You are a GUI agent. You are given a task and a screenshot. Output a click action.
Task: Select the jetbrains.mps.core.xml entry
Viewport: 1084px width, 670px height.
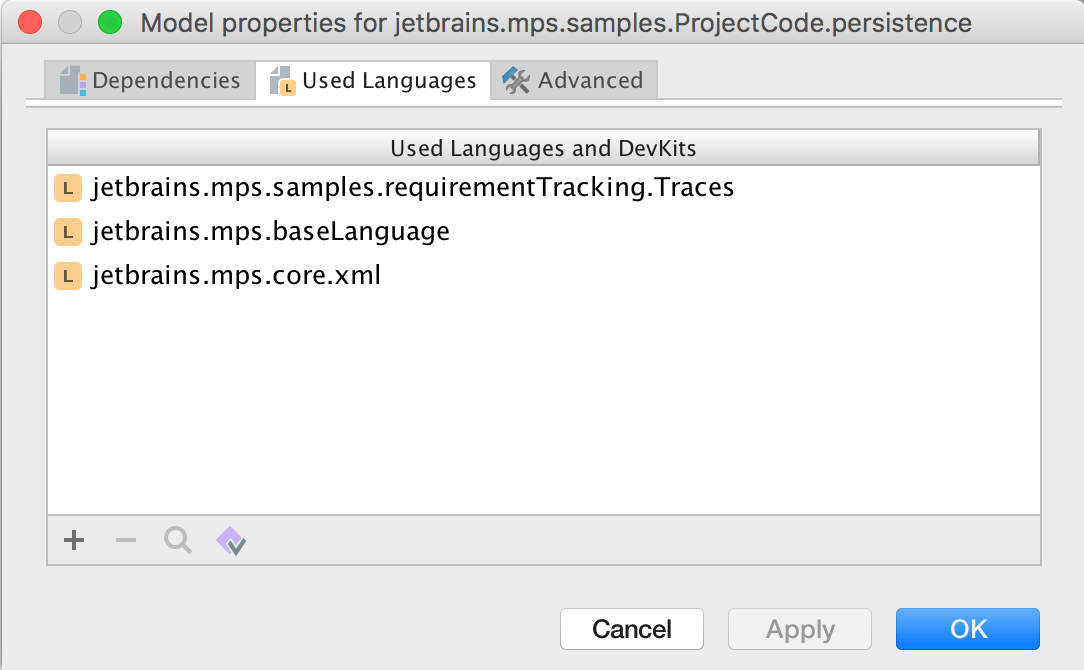(236, 276)
